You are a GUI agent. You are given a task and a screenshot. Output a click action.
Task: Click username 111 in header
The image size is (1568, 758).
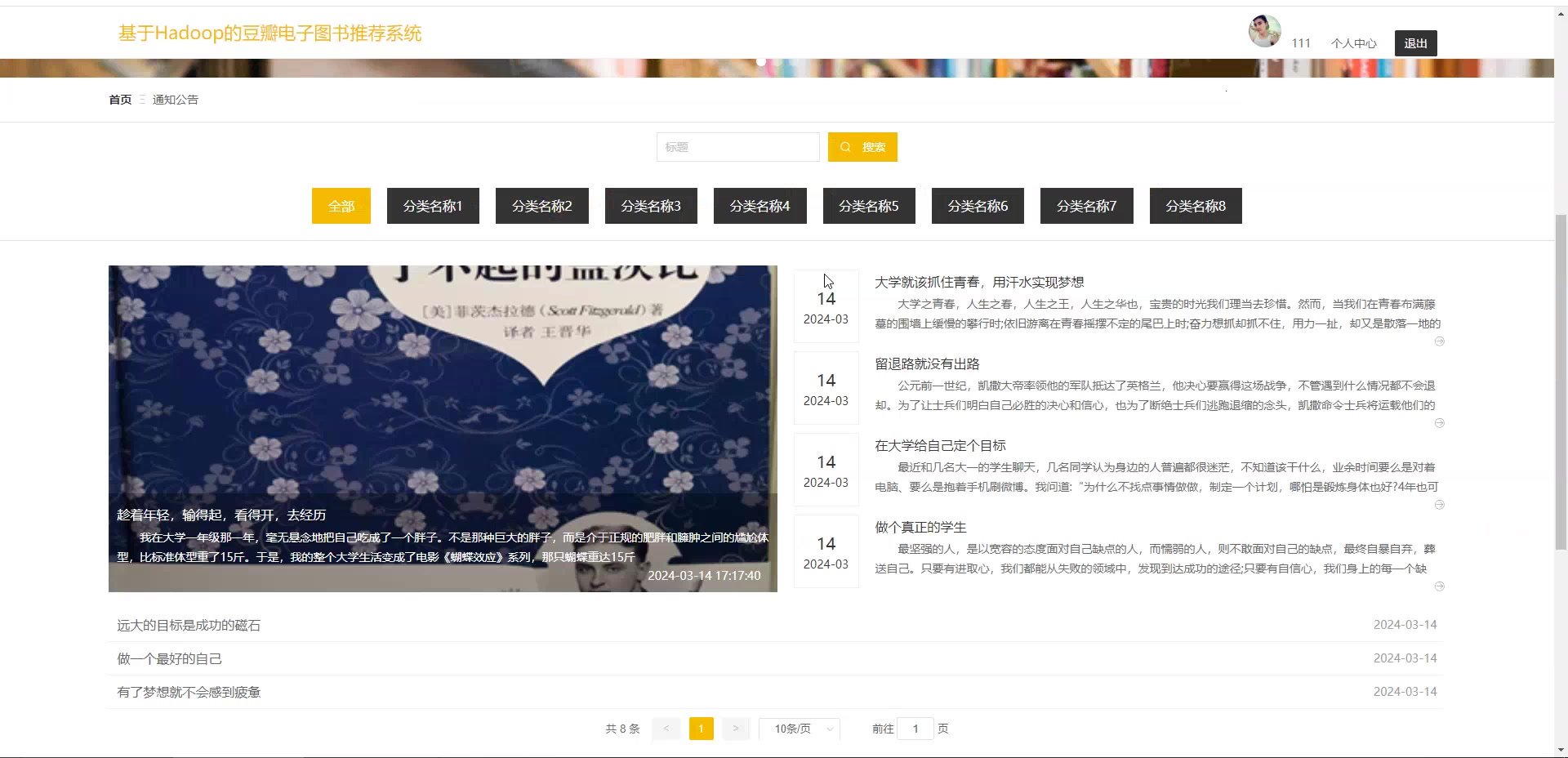(x=1301, y=43)
